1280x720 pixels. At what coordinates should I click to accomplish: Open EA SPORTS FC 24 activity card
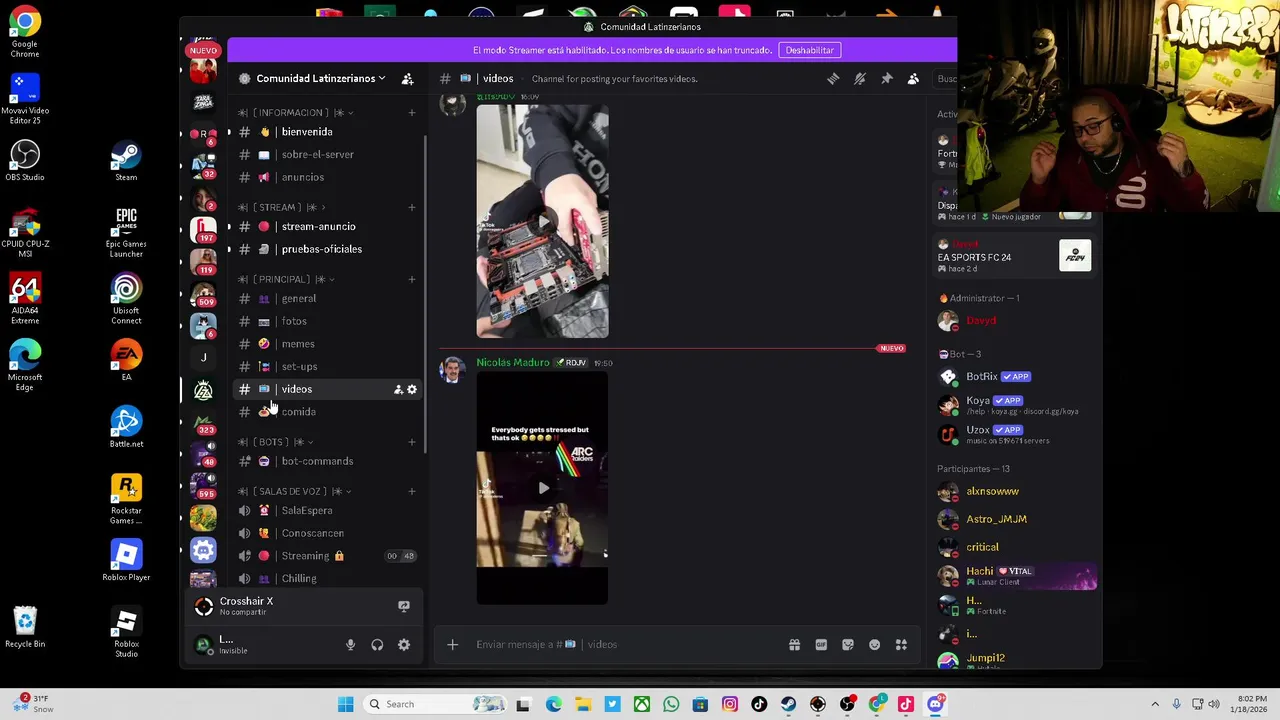[x=1015, y=256]
